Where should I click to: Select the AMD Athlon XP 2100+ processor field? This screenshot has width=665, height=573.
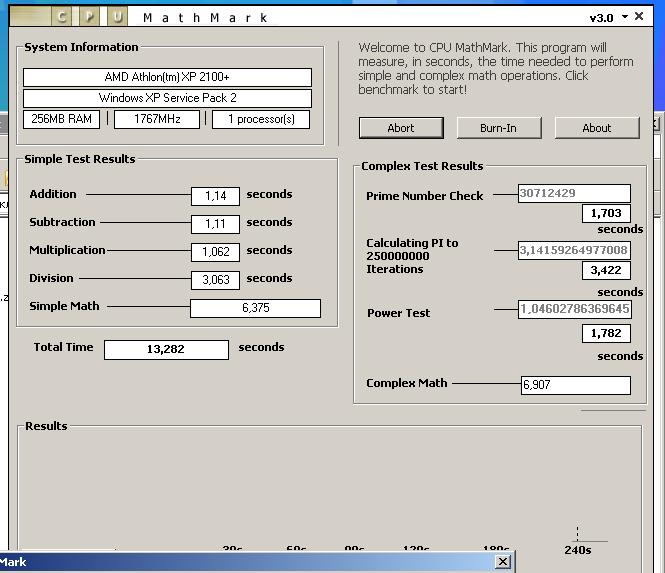[x=167, y=77]
